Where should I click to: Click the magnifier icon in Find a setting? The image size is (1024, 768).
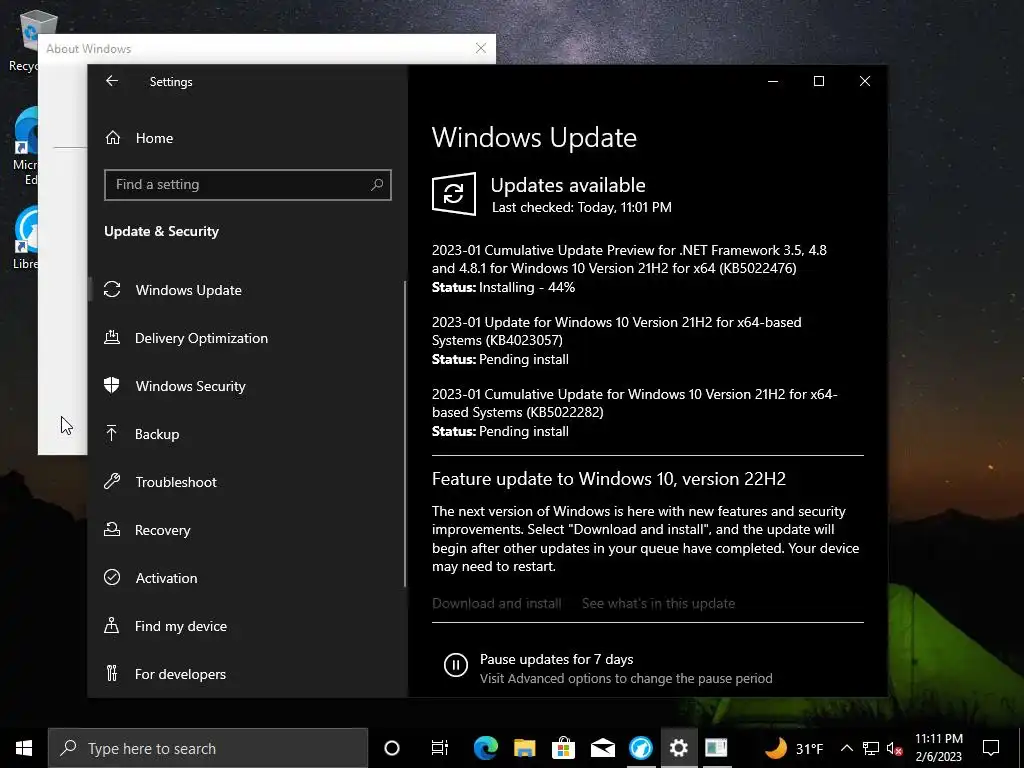[377, 185]
